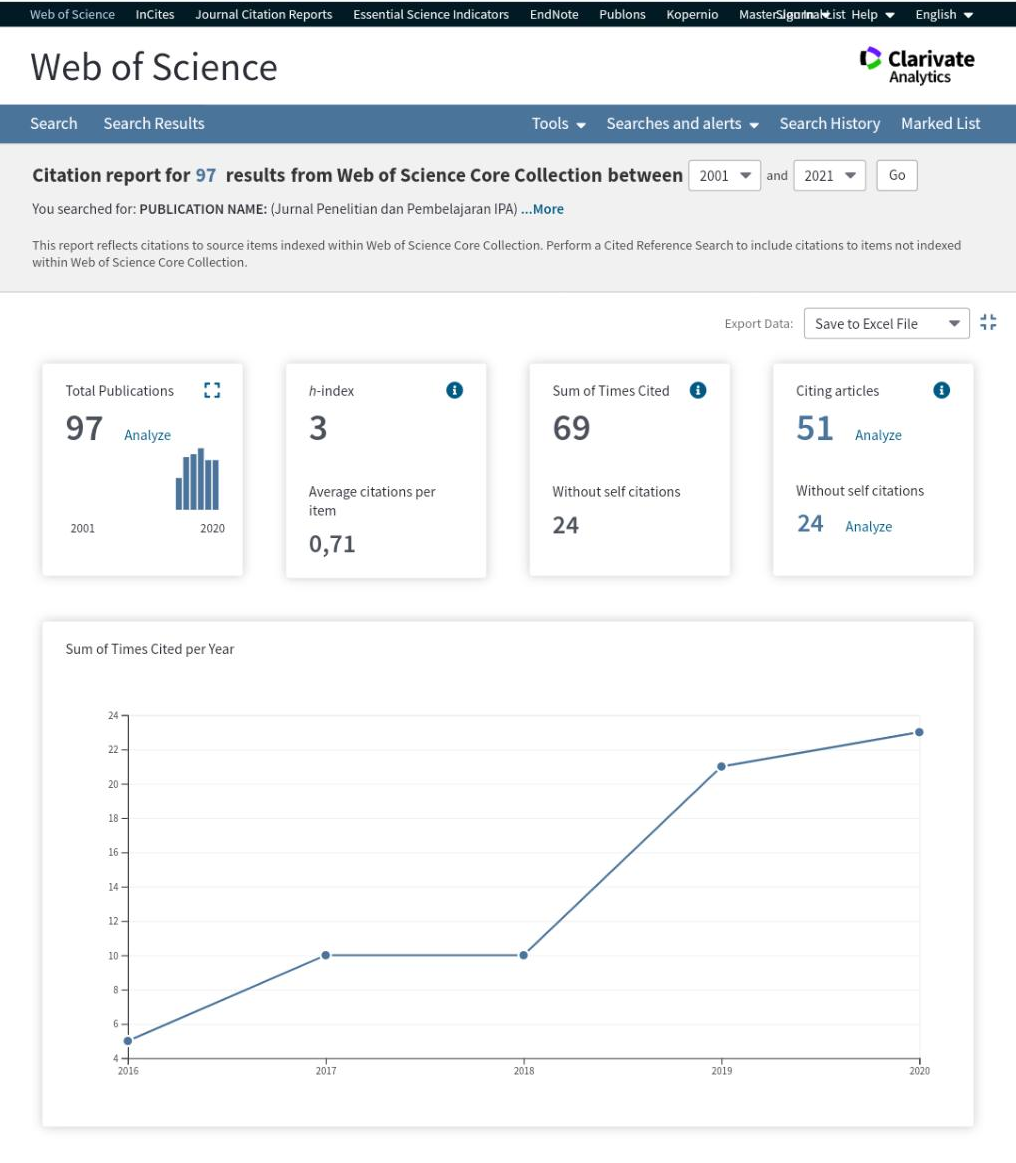The image size is (1016, 1163).
Task: Click the Go button
Action: (897, 175)
